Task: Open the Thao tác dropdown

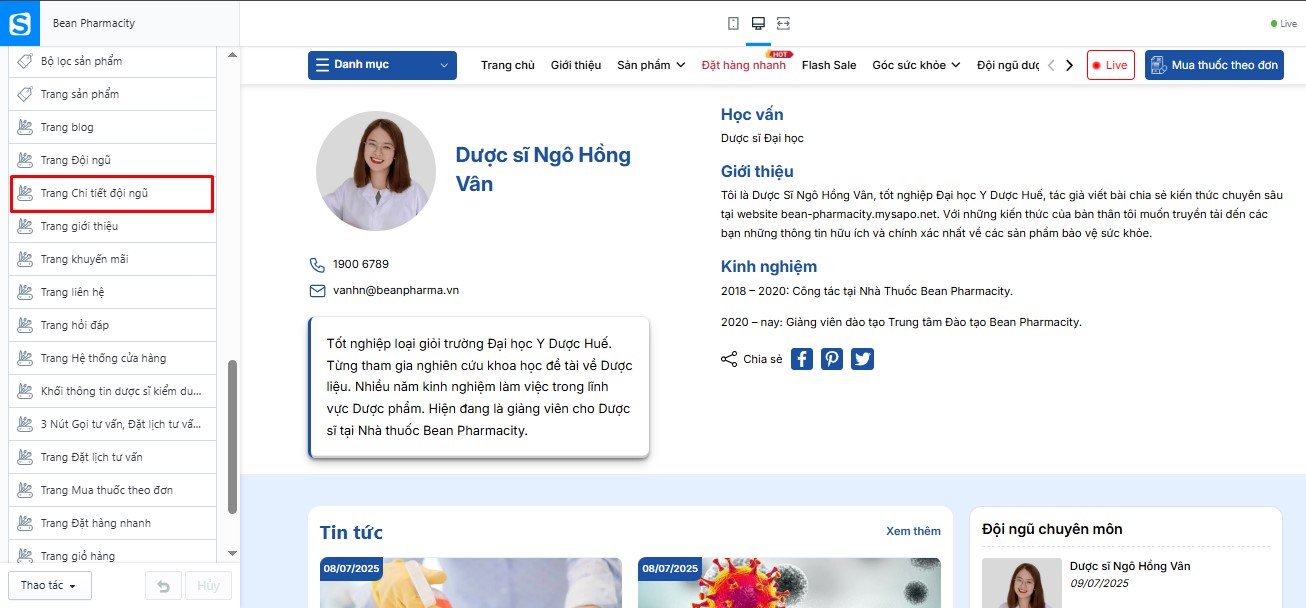Action: point(50,585)
